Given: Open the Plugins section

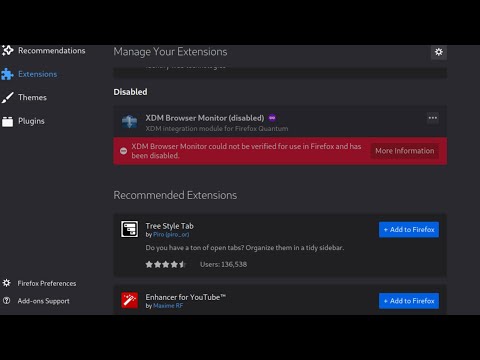Looking at the screenshot, I should pyautogui.click(x=23, y=121).
